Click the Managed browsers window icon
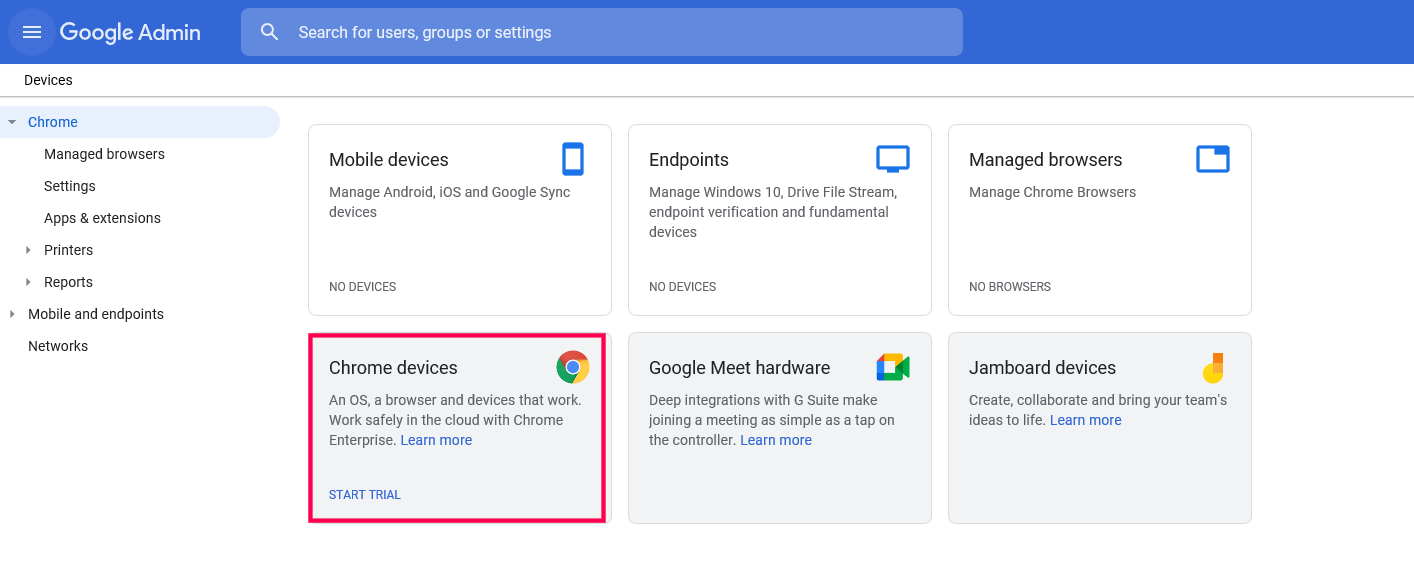Screen dimensions: 1414x588 [x=1212, y=159]
